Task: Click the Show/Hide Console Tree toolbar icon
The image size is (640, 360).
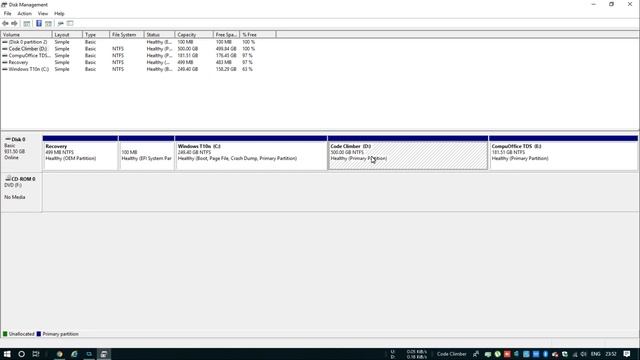Action: point(27,23)
